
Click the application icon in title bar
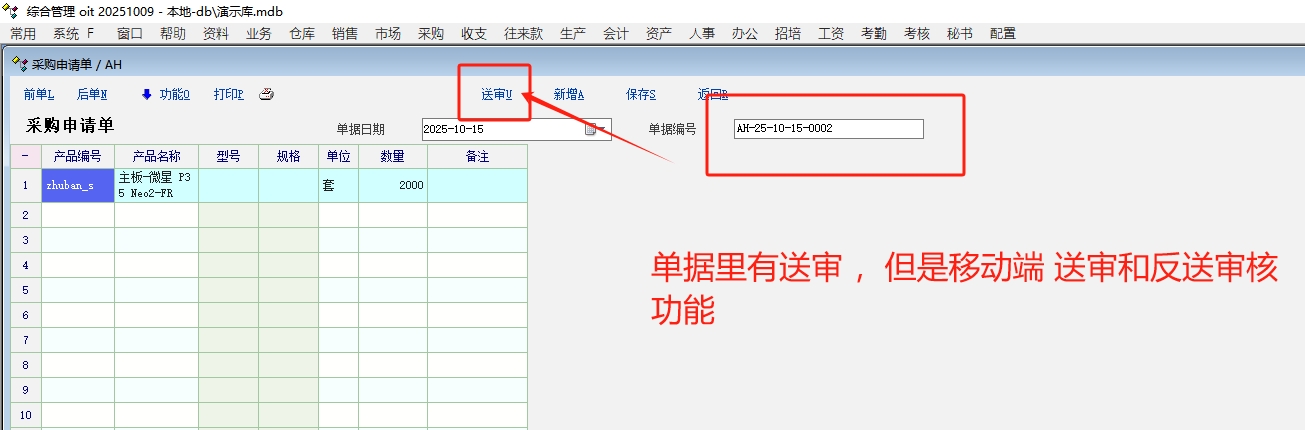(x=12, y=10)
